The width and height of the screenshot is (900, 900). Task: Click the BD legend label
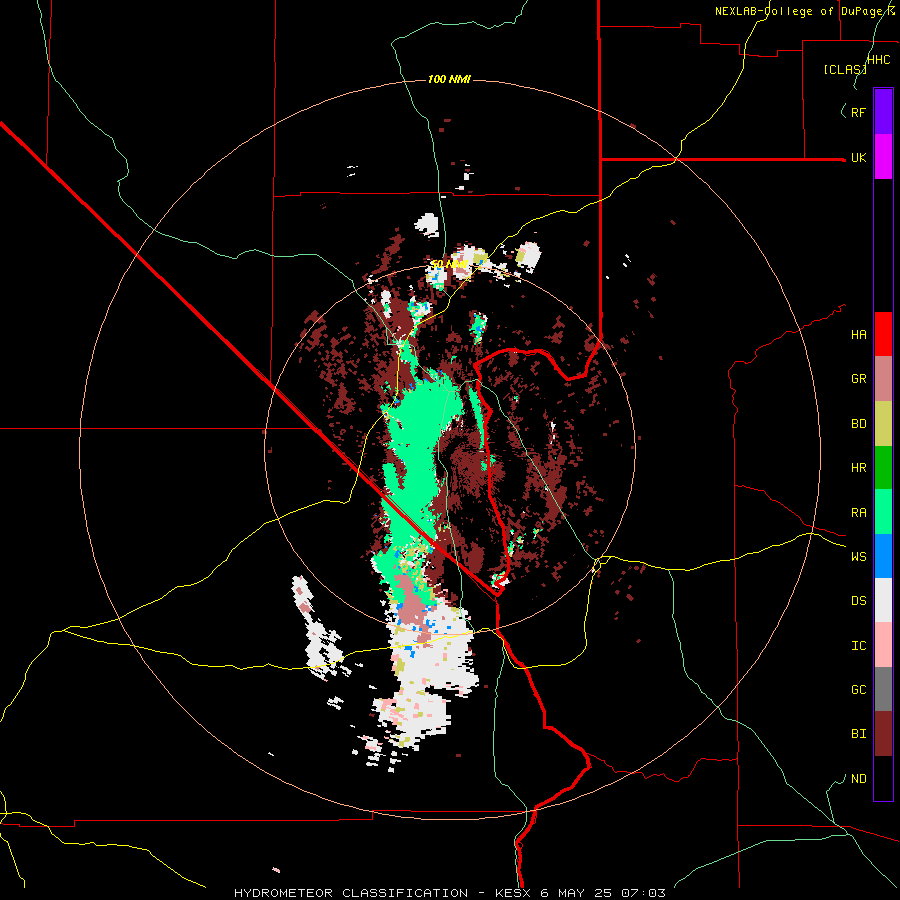click(859, 424)
